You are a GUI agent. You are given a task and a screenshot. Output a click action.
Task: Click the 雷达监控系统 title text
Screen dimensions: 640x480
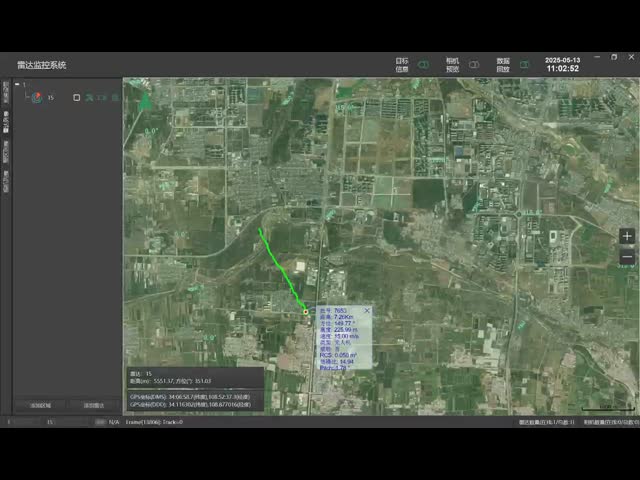coord(42,65)
